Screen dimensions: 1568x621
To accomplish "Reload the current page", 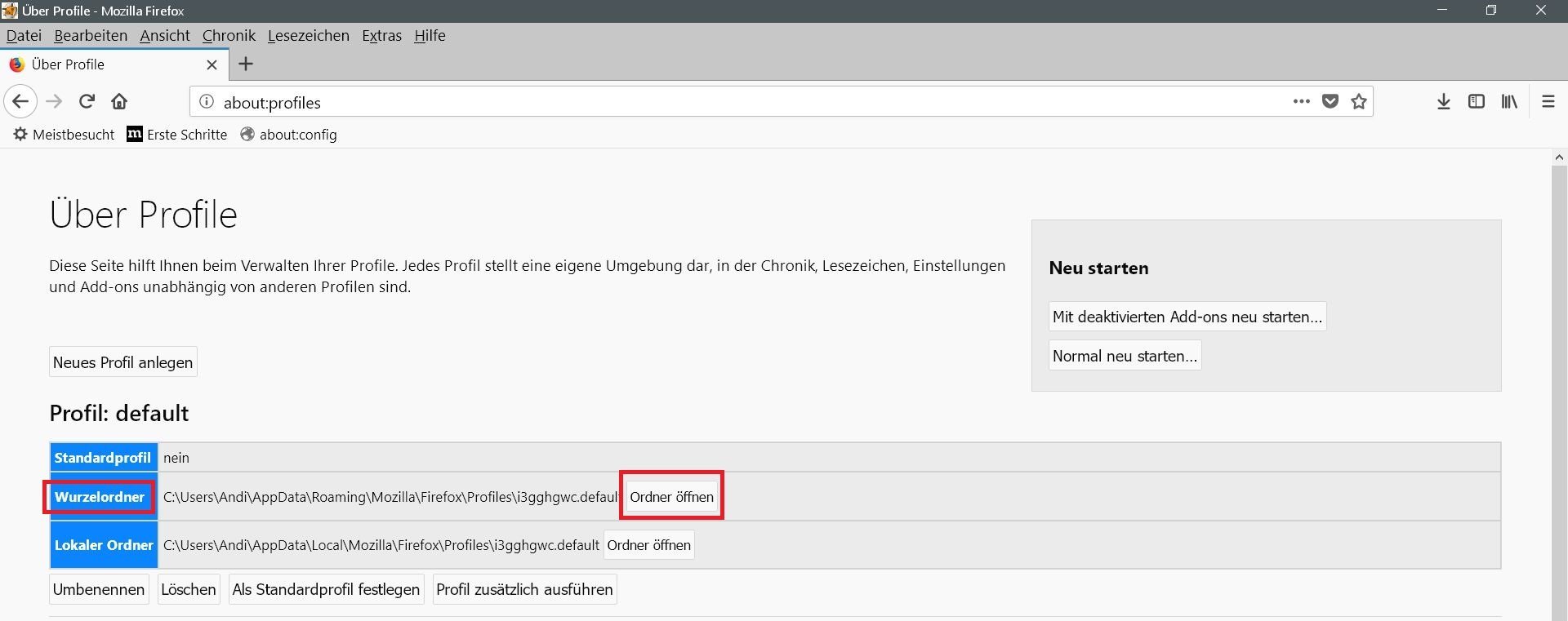I will point(87,102).
